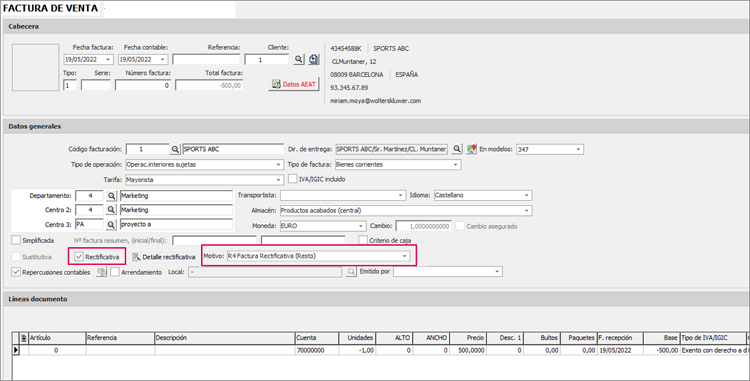
Task: Expand the Tipo de operación dropdown
Action: (279, 164)
